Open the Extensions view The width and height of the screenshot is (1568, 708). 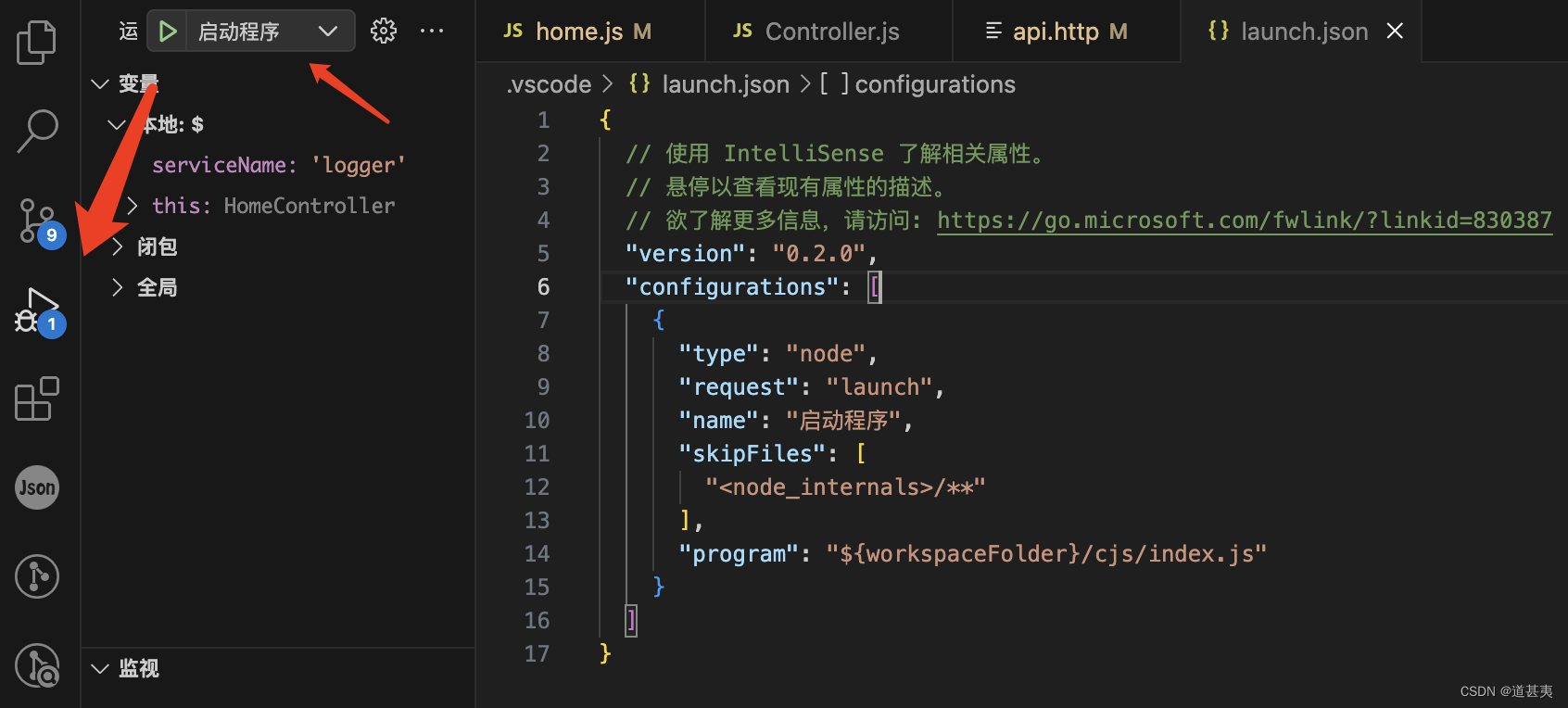click(37, 398)
